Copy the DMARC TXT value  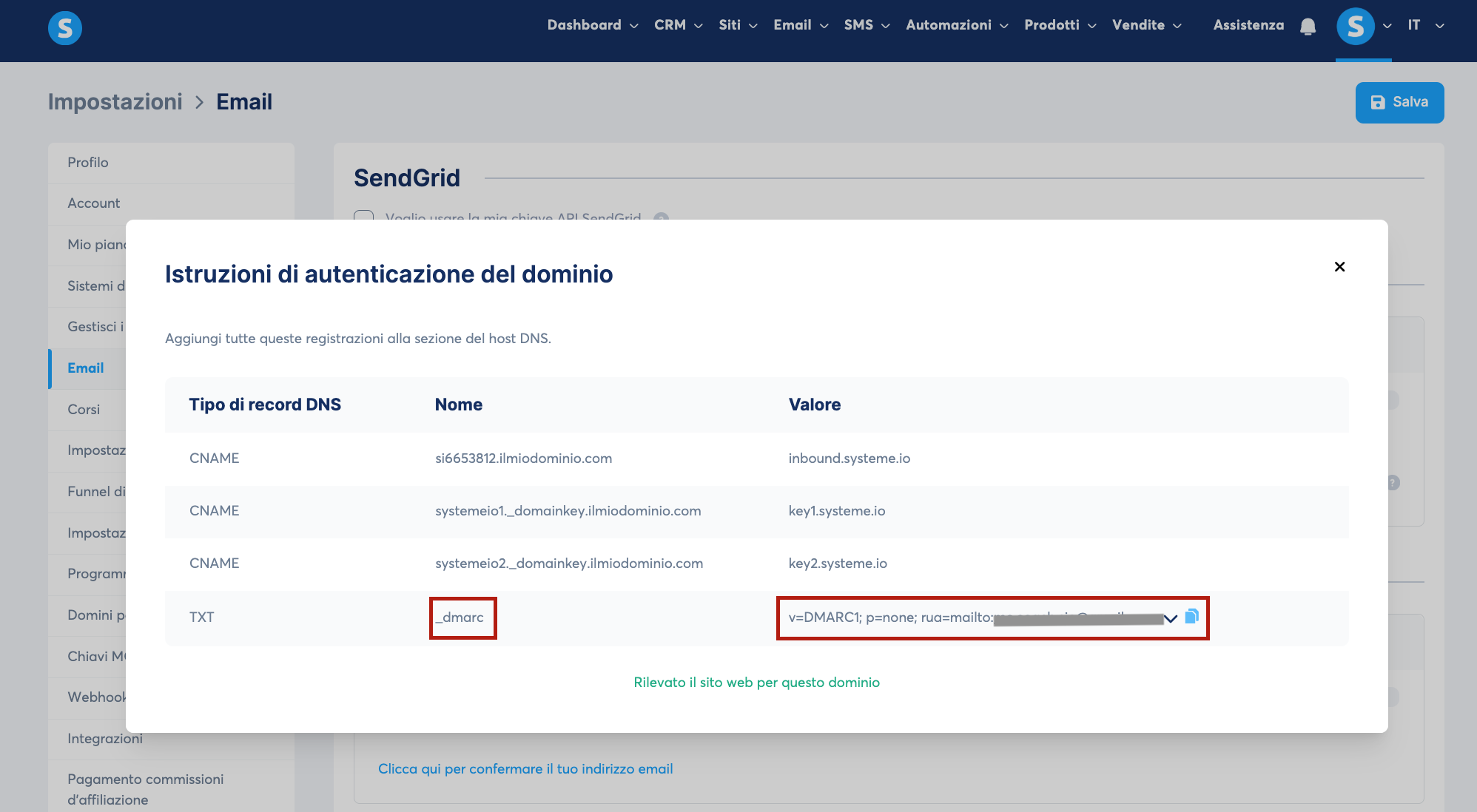1191,616
